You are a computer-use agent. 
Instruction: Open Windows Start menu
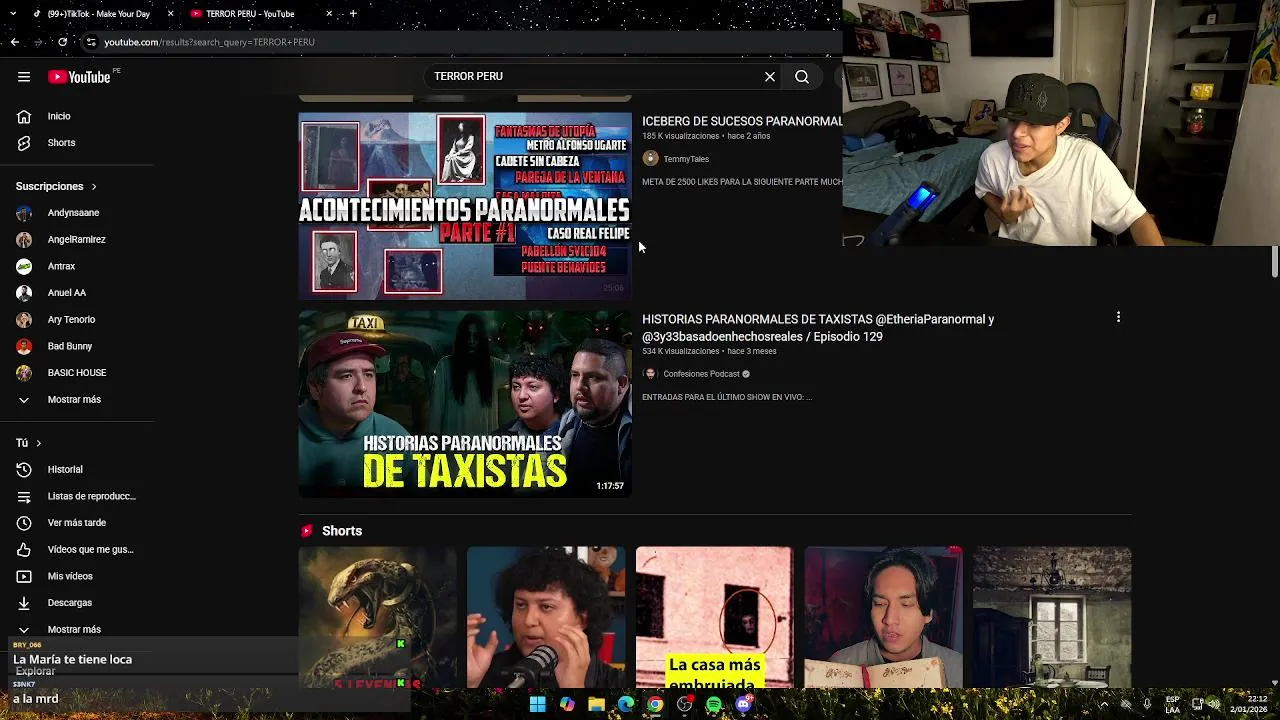[x=537, y=705]
